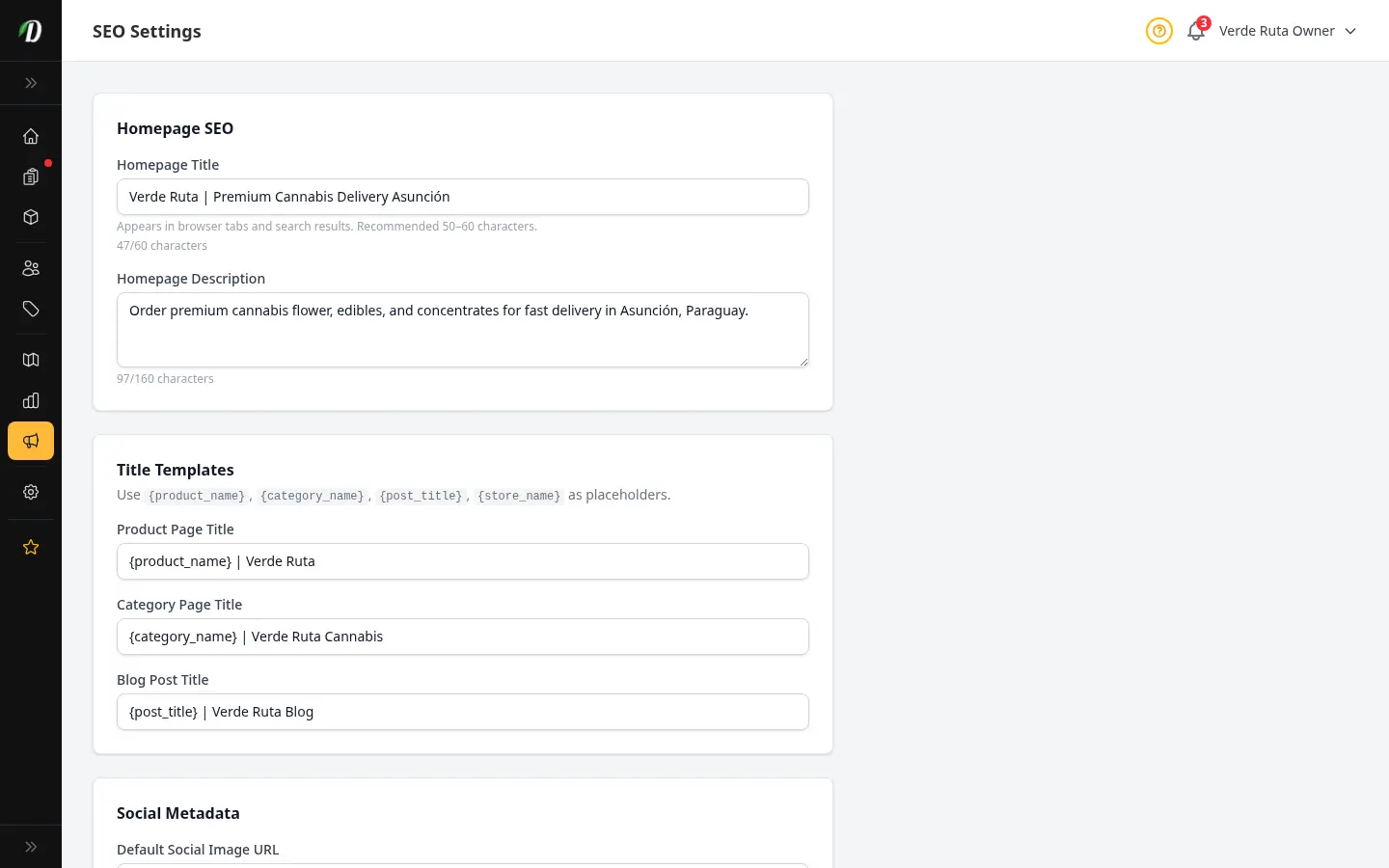The image size is (1389, 868).
Task: Click the green leaf app logo
Action: click(x=31, y=31)
